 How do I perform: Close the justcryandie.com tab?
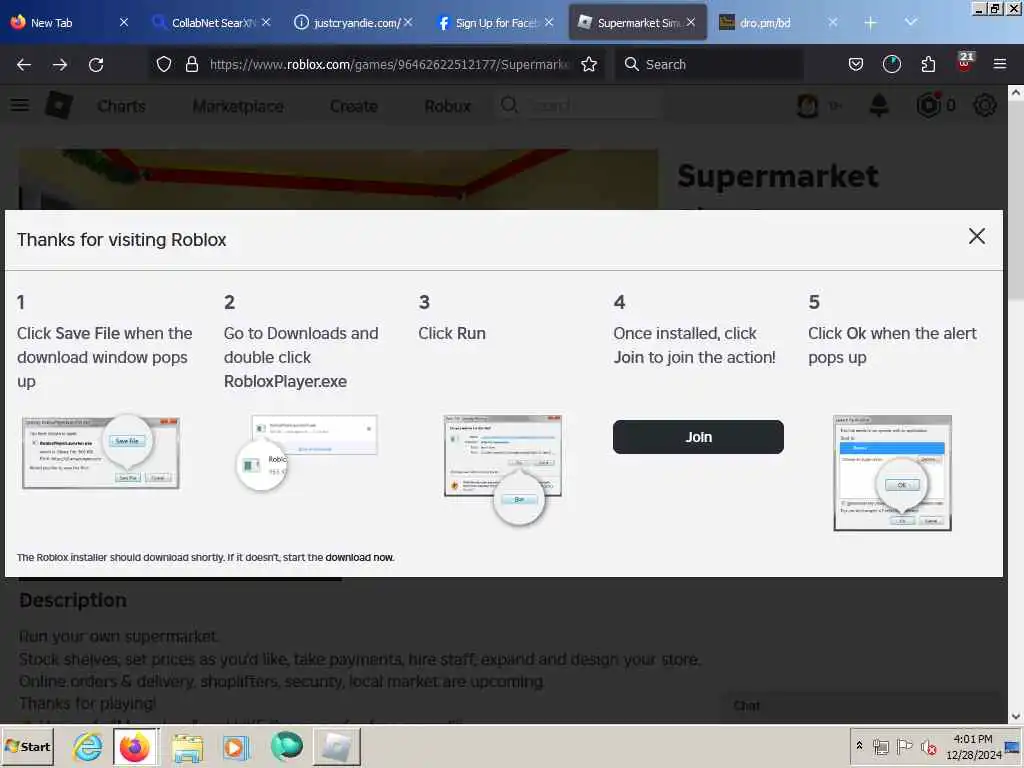[x=408, y=22]
